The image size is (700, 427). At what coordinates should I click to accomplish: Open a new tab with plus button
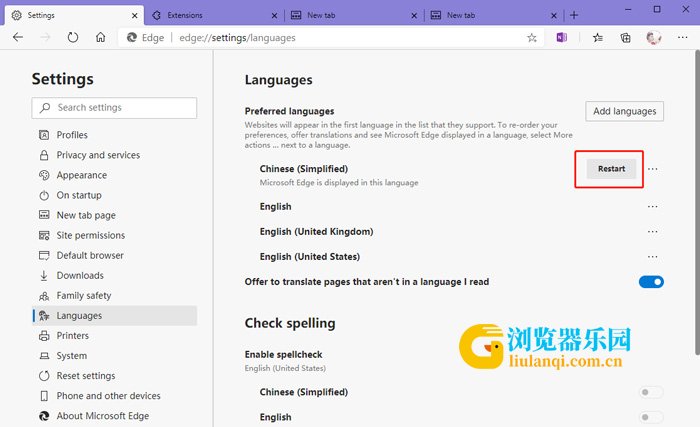click(574, 15)
